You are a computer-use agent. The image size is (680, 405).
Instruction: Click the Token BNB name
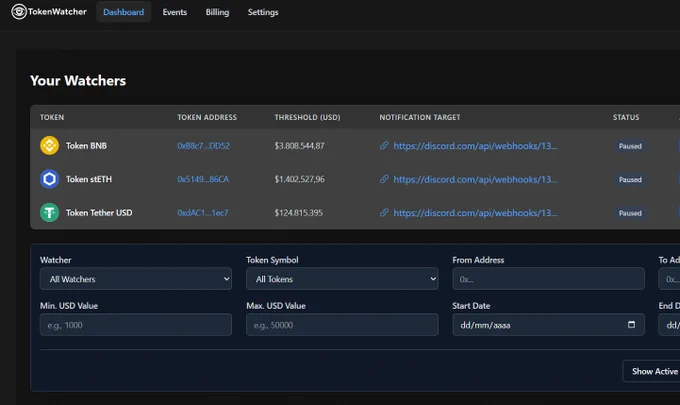(86, 146)
